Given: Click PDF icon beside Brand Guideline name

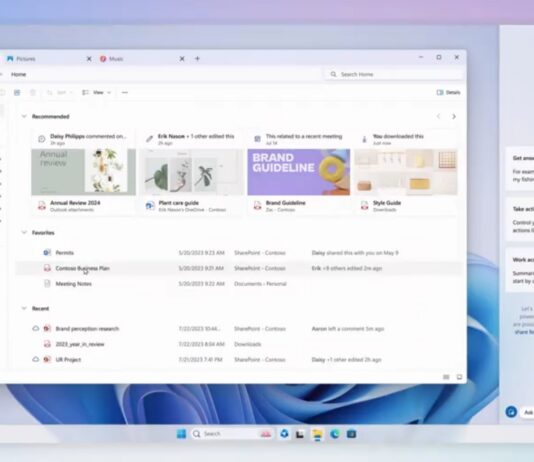Looking at the screenshot, I should click(x=257, y=206).
